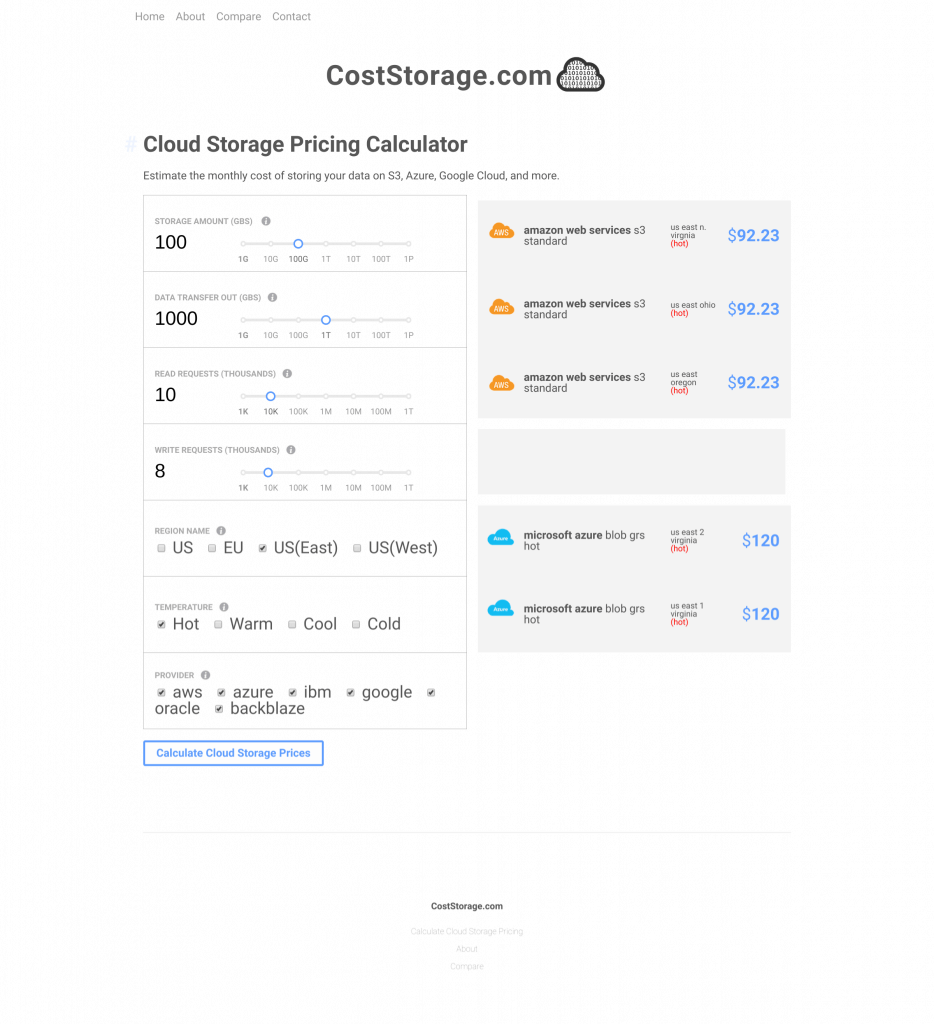
Task: Go to the Home nav item
Action: click(150, 16)
